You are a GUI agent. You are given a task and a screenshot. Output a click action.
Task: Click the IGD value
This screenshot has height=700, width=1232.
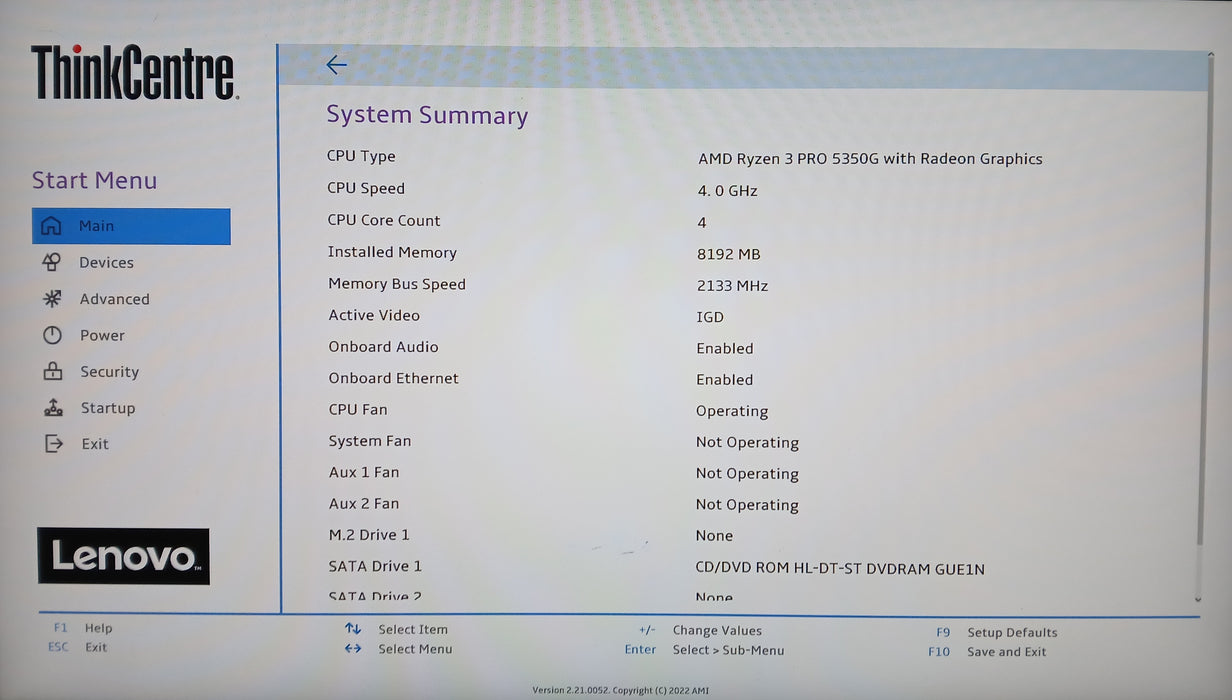710,317
